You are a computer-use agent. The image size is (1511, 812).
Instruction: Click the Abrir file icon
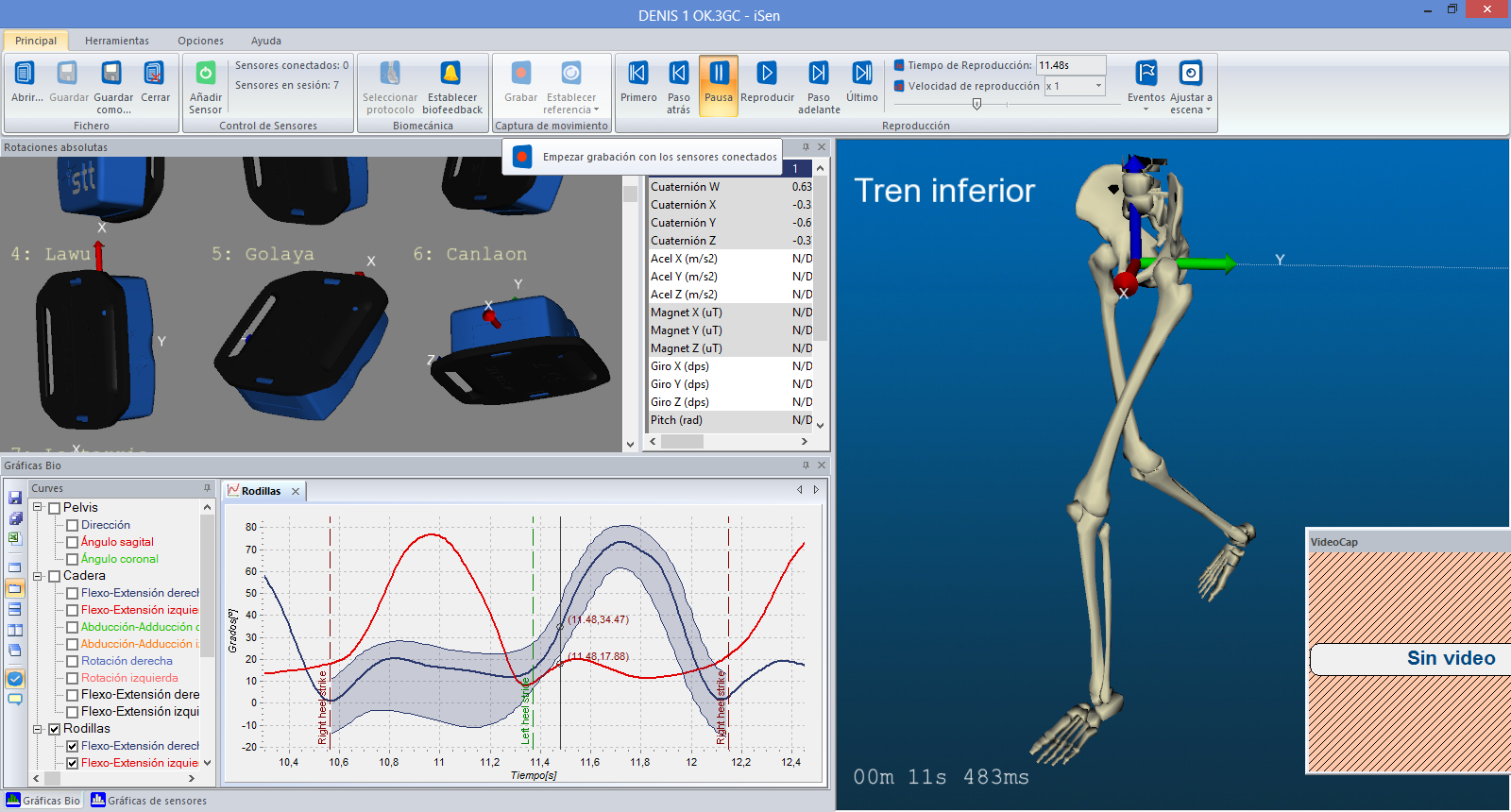pos(25,74)
